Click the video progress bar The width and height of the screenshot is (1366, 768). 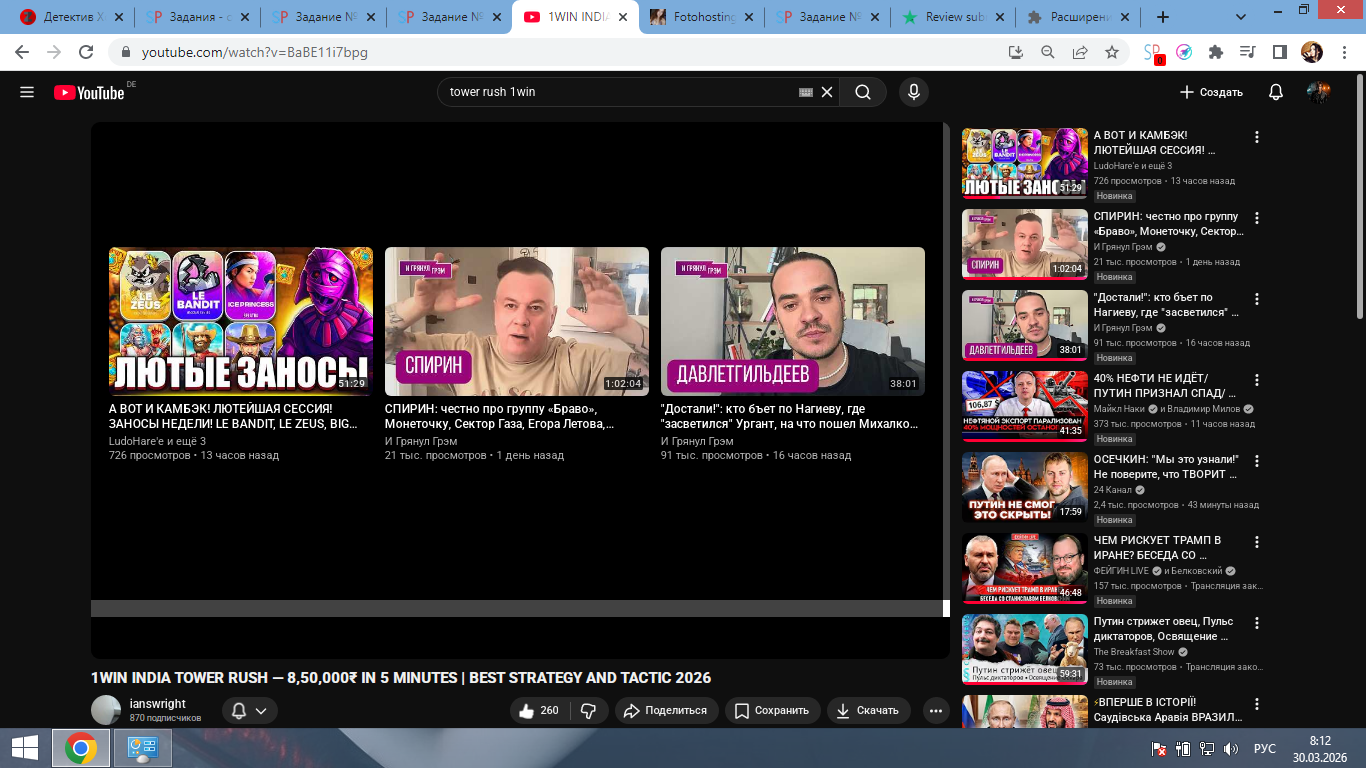pyautogui.click(x=516, y=608)
